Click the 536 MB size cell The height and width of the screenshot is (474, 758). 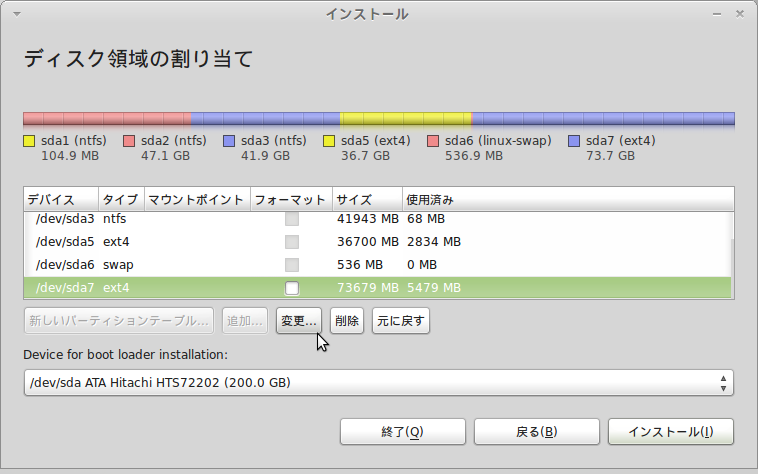[x=360, y=265]
